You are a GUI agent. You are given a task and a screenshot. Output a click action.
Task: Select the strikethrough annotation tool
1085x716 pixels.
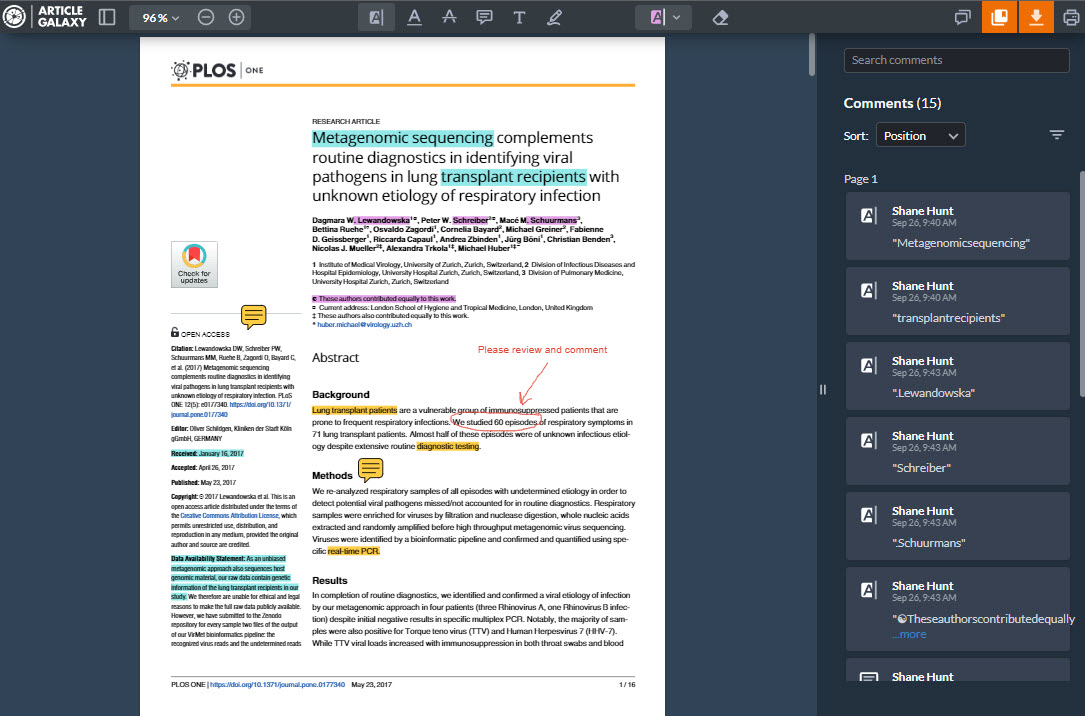(449, 16)
